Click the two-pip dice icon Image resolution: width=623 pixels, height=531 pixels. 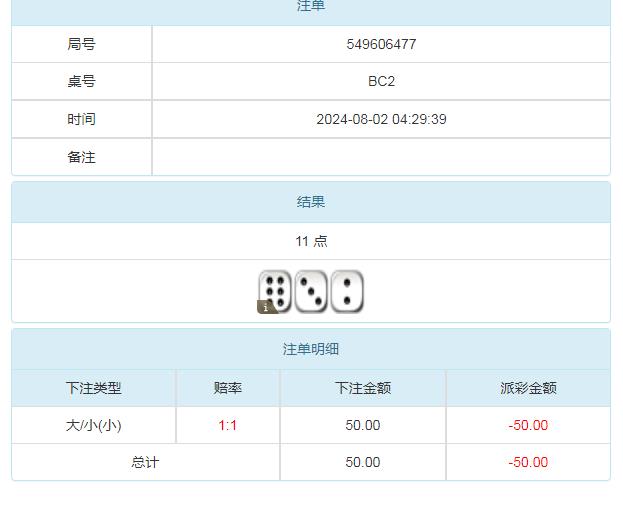[347, 290]
